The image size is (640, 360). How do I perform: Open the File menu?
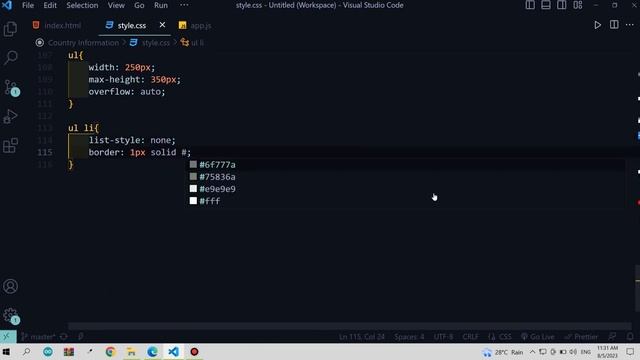point(28,5)
